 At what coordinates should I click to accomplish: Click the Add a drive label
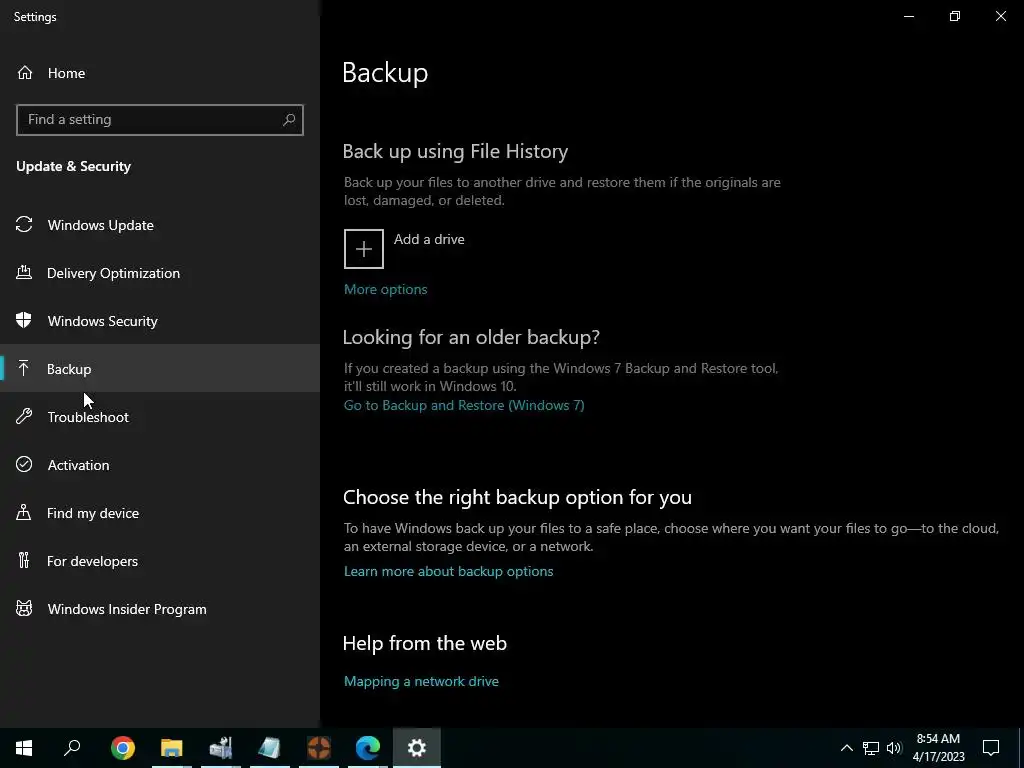[429, 239]
